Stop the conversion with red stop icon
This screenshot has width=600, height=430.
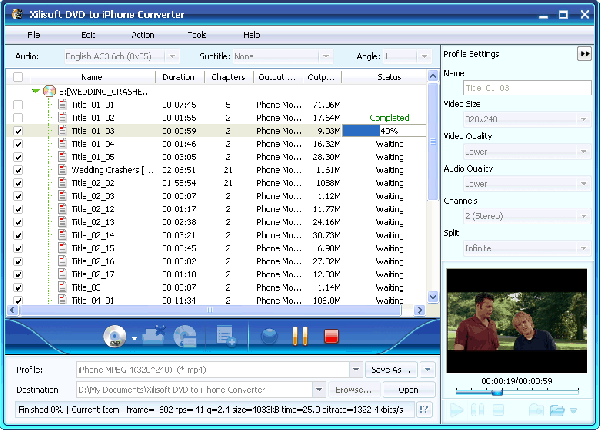pyautogui.click(x=331, y=337)
